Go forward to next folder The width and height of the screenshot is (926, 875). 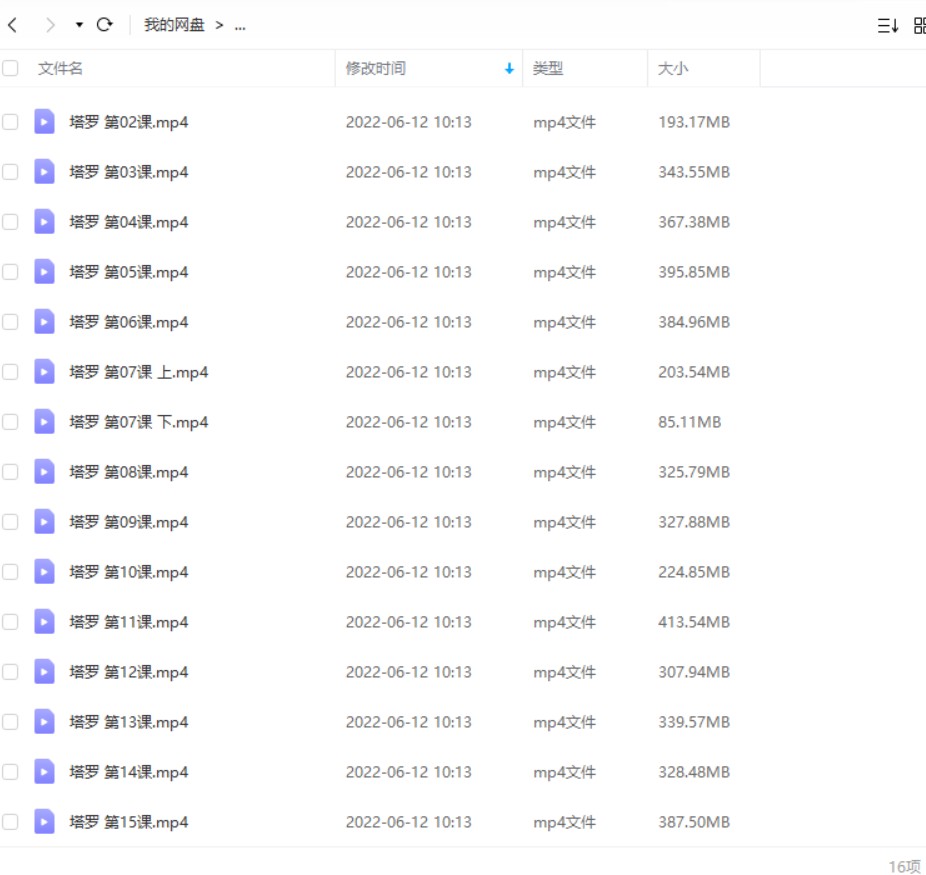[50, 25]
